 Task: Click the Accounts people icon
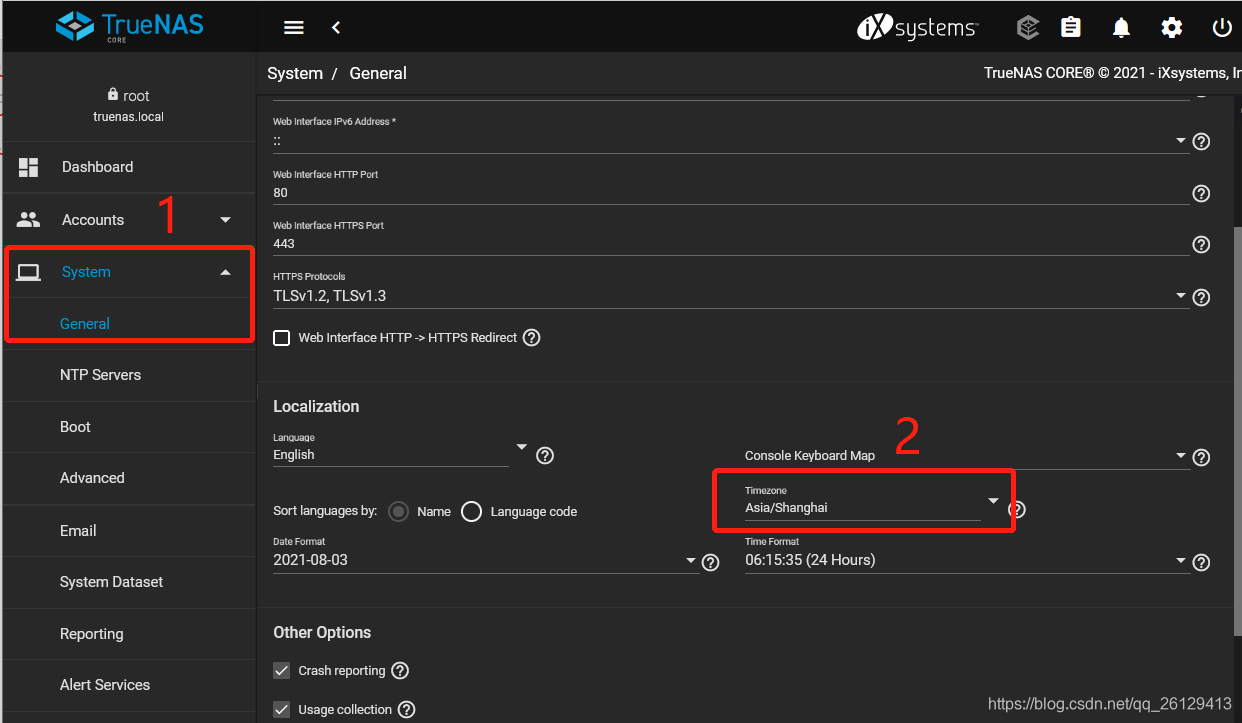(28, 220)
